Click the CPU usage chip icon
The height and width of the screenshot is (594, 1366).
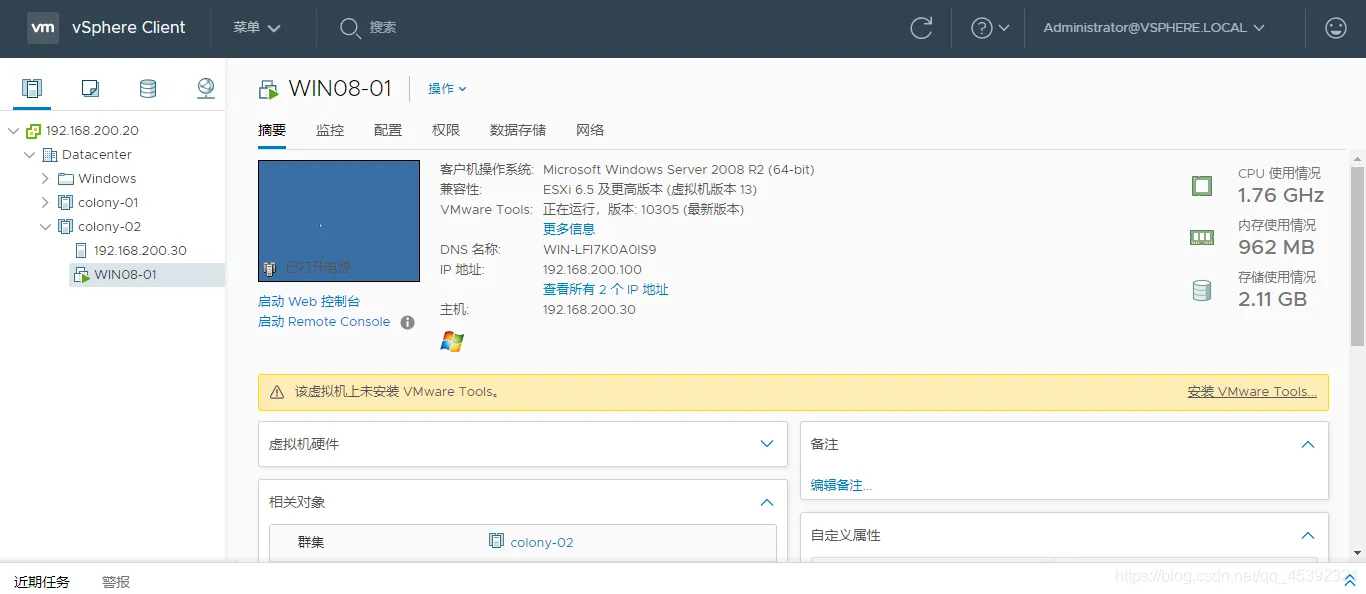coord(1201,185)
